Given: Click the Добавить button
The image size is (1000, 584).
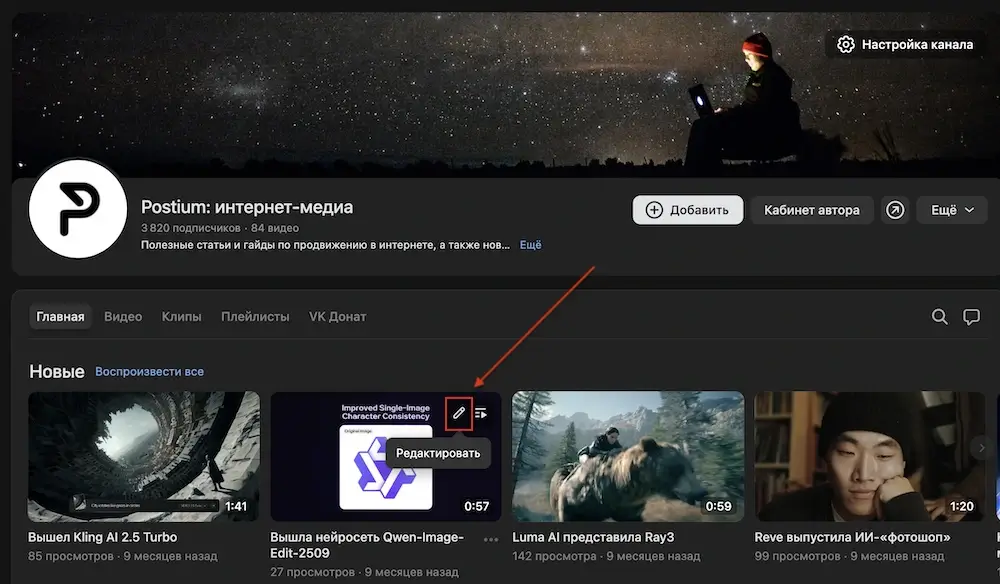Looking at the screenshot, I should click(x=688, y=210).
